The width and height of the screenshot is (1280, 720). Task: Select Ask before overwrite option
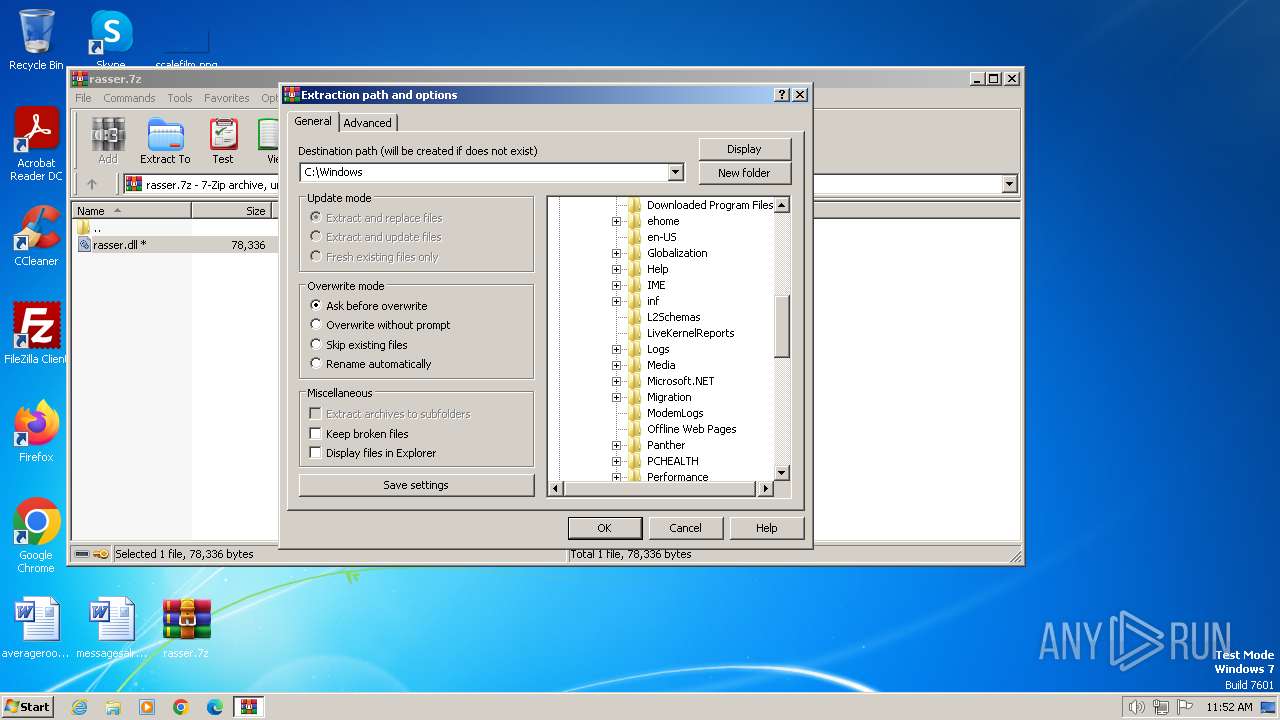pos(316,305)
